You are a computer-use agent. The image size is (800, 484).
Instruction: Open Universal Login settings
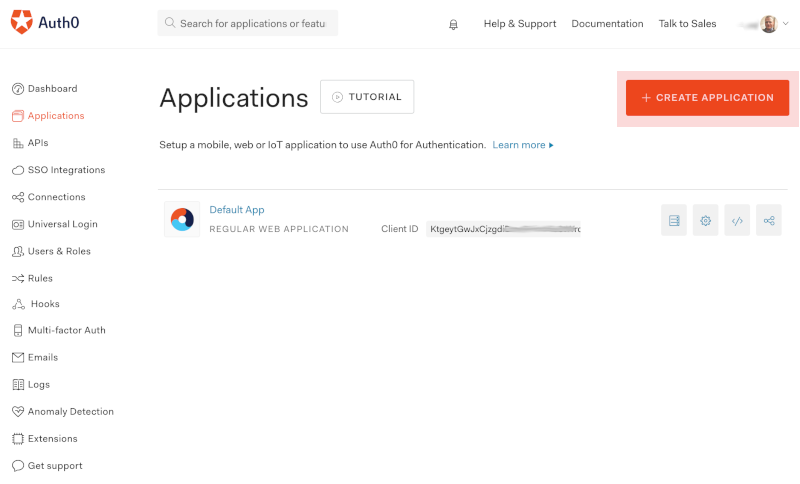pyautogui.click(x=62, y=224)
